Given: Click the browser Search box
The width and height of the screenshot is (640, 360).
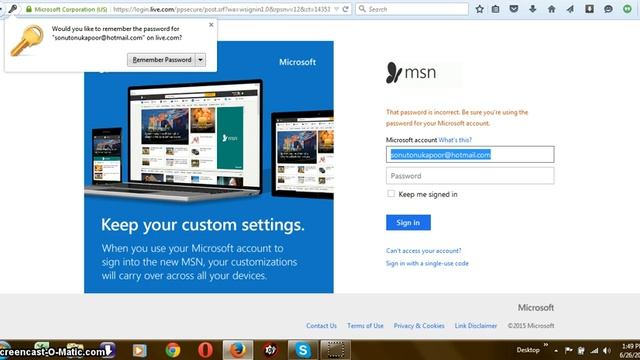Looking at the screenshot, I should [x=412, y=9].
